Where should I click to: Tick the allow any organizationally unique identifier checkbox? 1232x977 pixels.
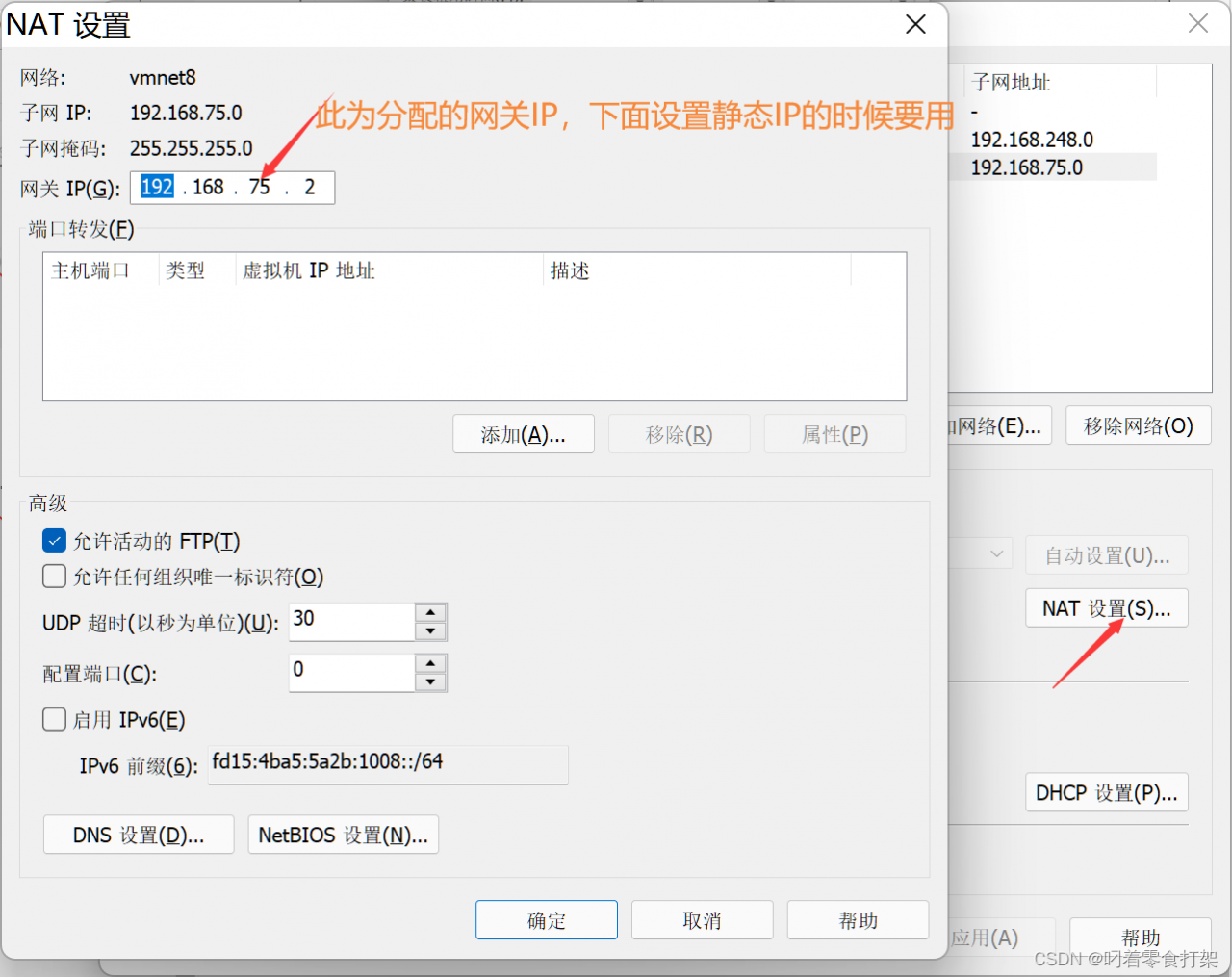pyautogui.click(x=55, y=577)
